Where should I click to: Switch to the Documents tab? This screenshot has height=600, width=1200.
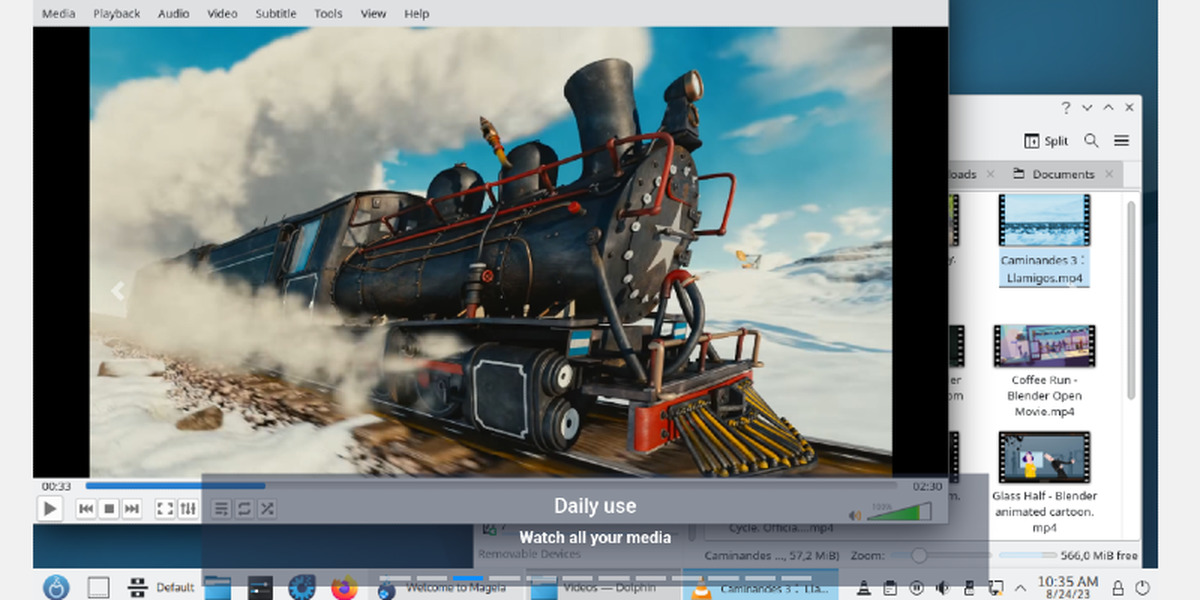coord(1062,174)
